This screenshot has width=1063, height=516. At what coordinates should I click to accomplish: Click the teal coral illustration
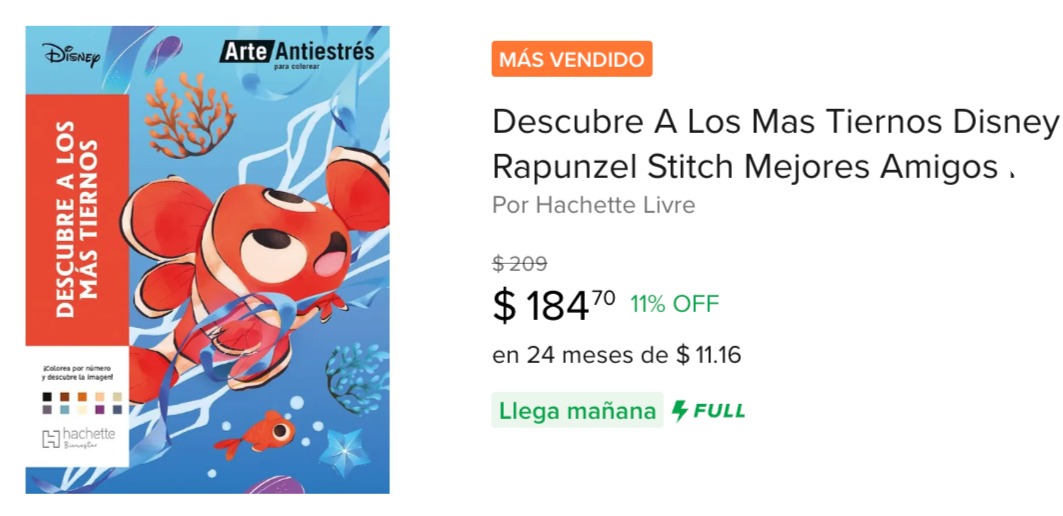pyautogui.click(x=355, y=378)
